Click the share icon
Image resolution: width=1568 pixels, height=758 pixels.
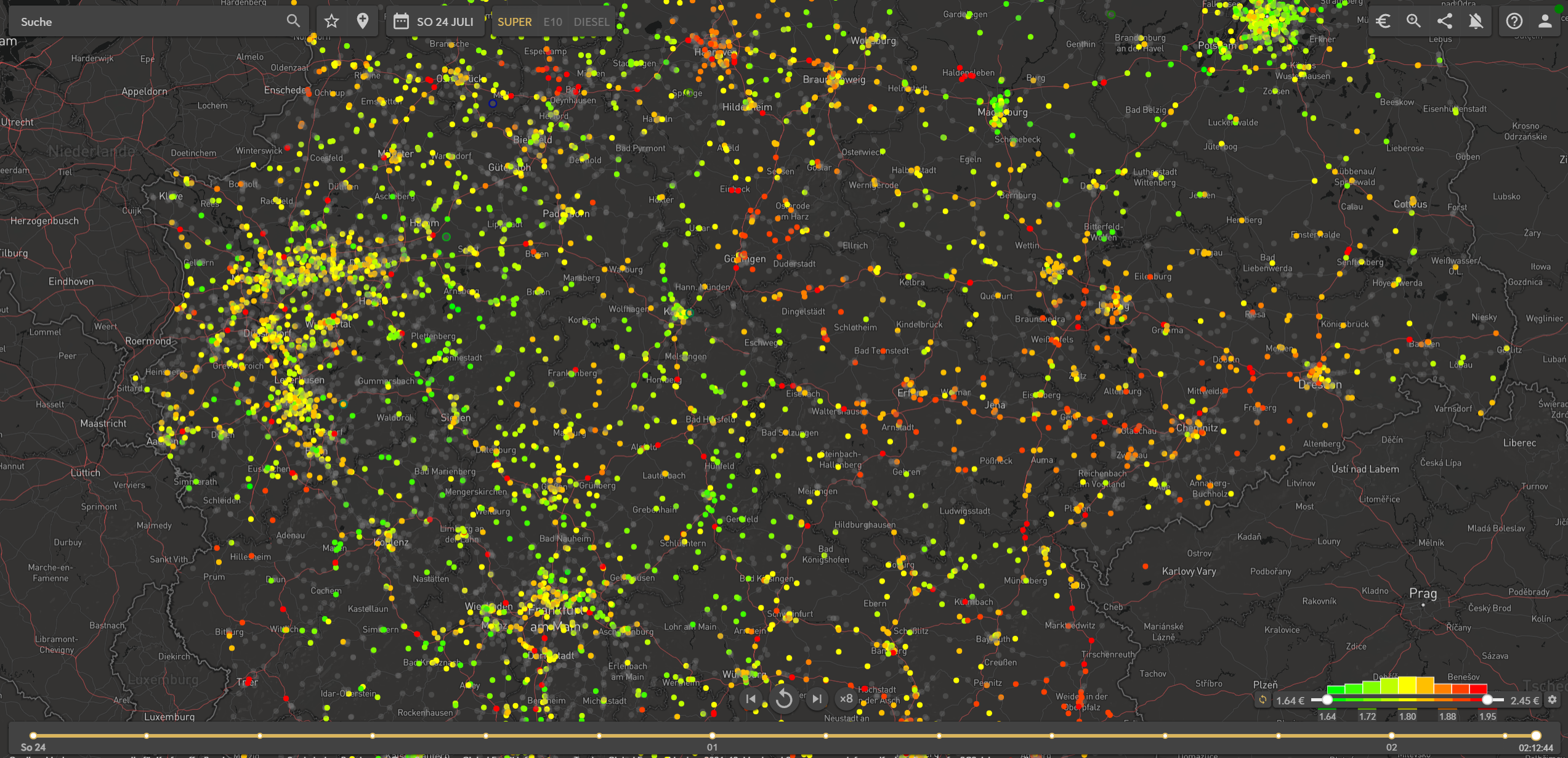(x=1444, y=22)
